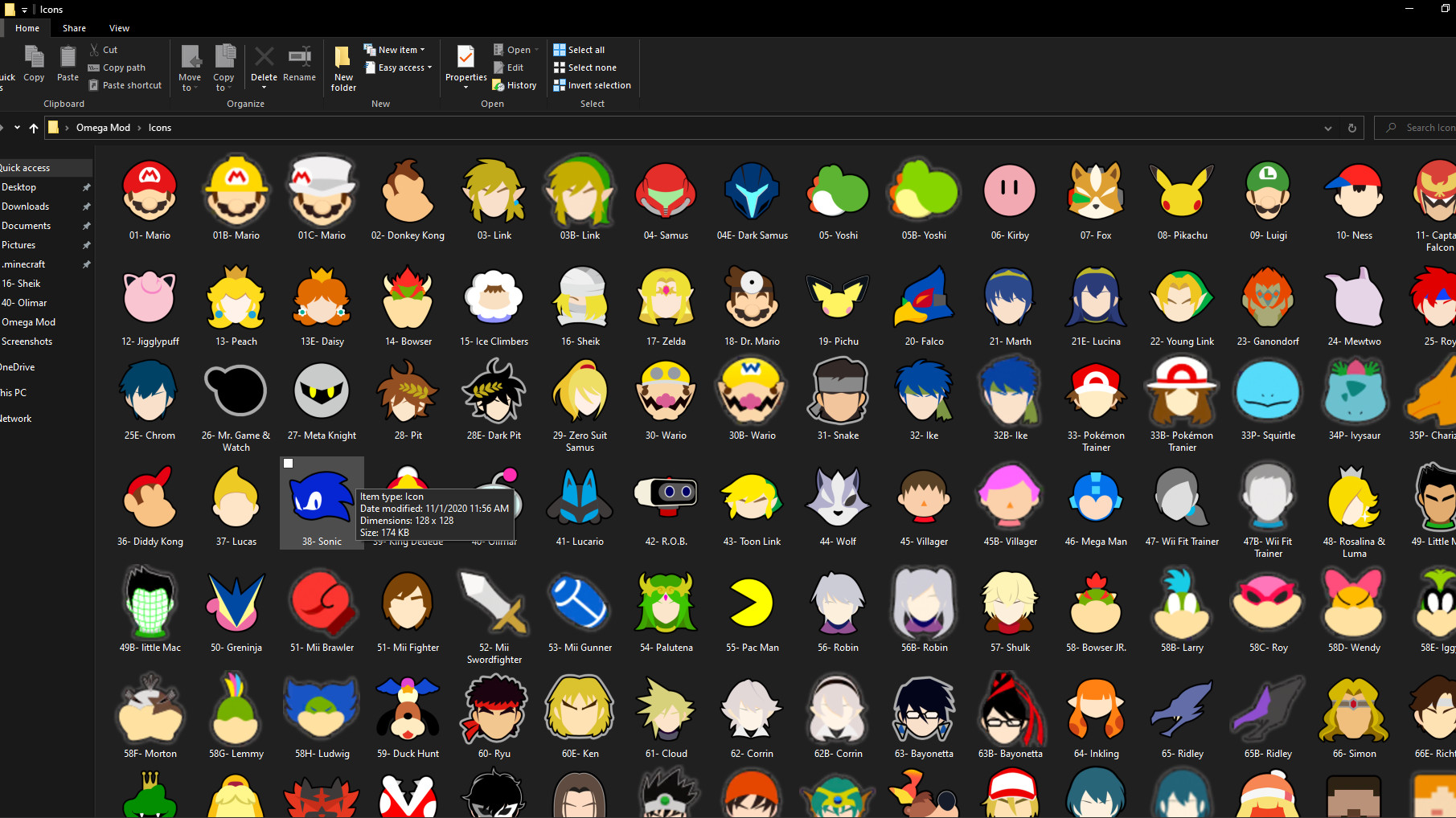Toggle the selection checkbox on 38- Sonic
The width and height of the screenshot is (1456, 818).
(289, 463)
